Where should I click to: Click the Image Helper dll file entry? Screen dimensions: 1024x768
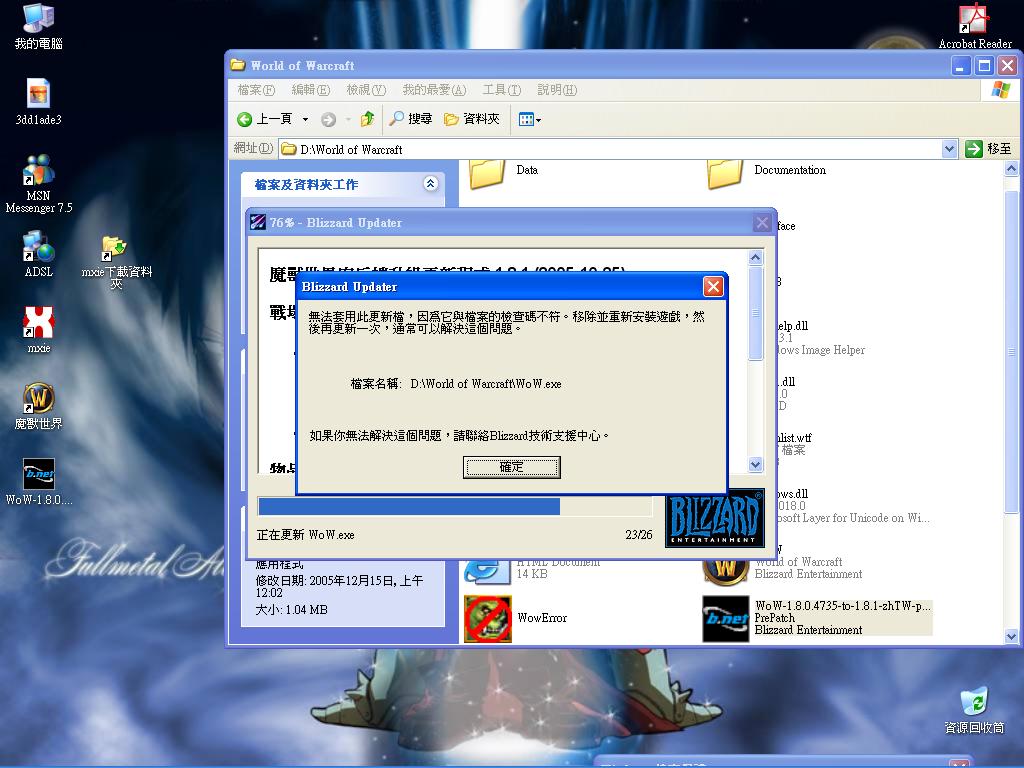(x=821, y=338)
